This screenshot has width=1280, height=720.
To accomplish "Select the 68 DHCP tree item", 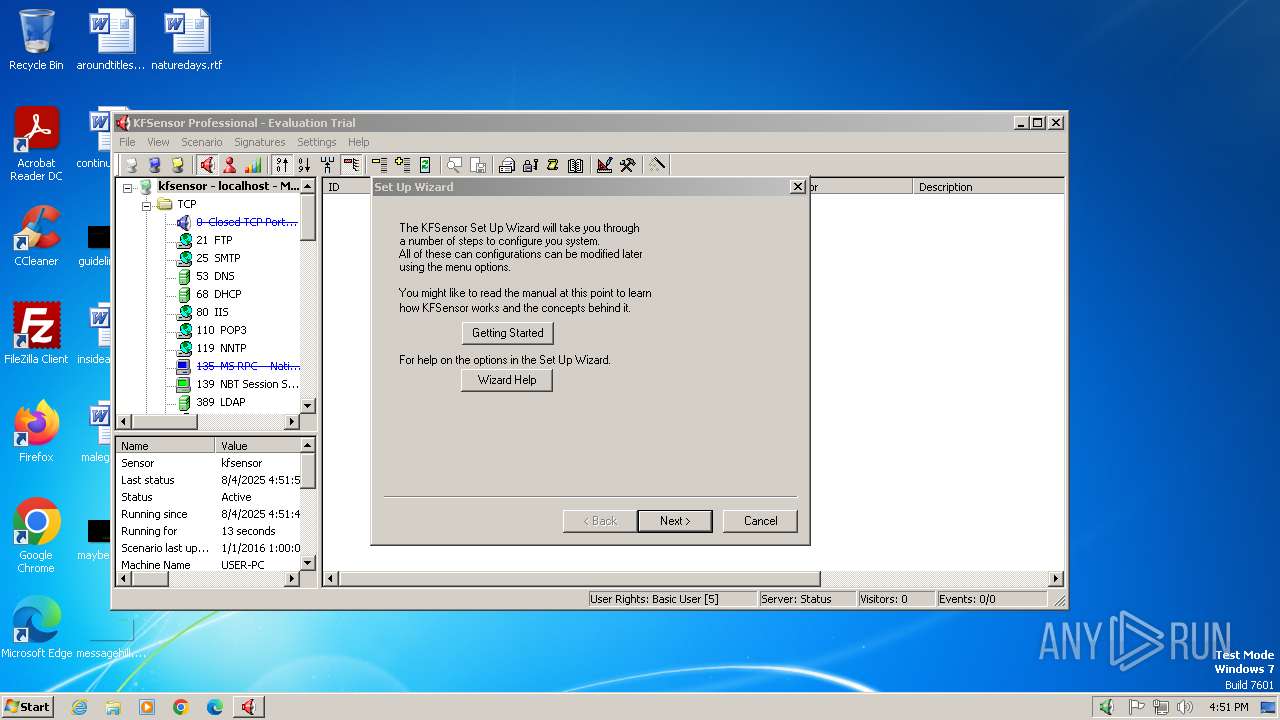I will [218, 294].
